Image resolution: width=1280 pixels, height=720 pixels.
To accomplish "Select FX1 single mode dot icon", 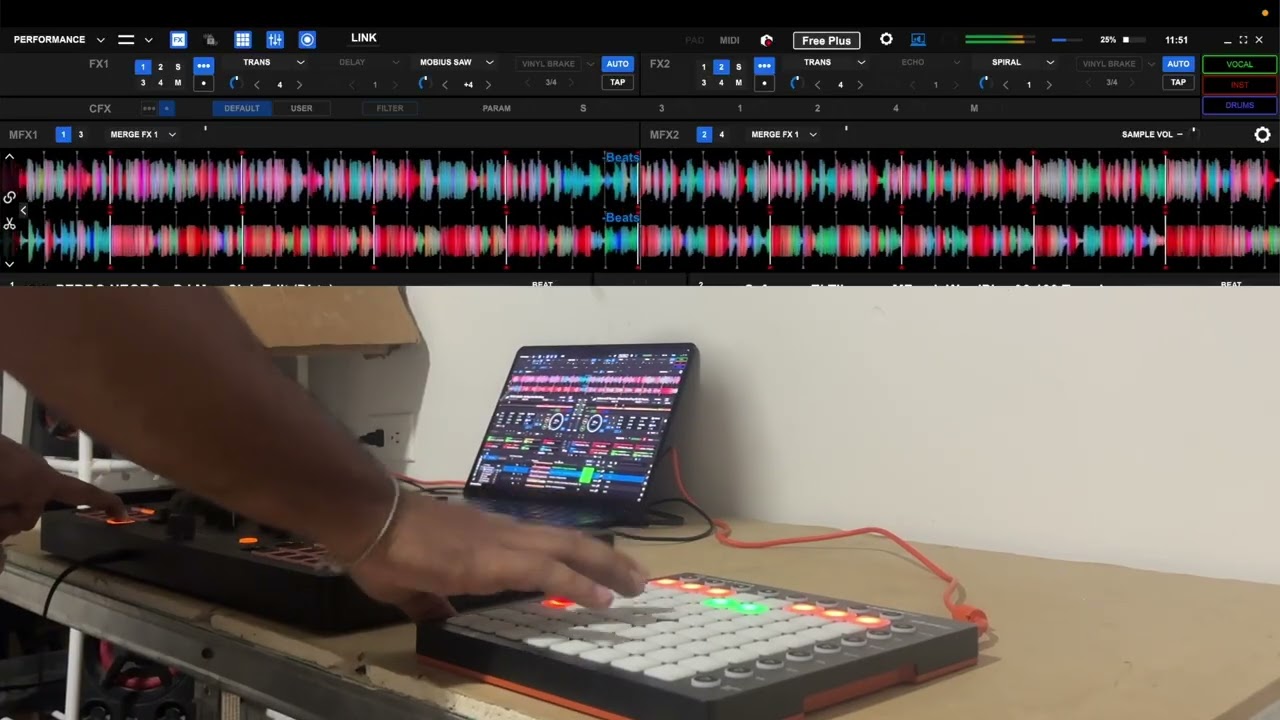I will pyautogui.click(x=203, y=83).
